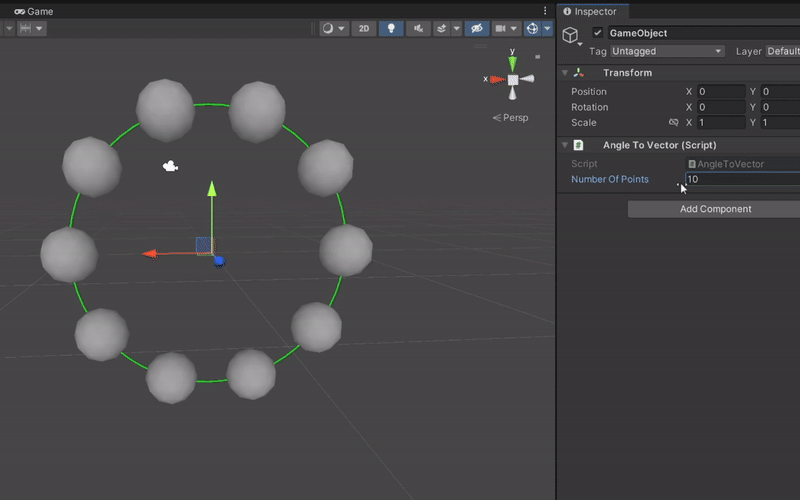
Task: Click the green Y axis cone on the orientation gizmo
Action: point(512,64)
